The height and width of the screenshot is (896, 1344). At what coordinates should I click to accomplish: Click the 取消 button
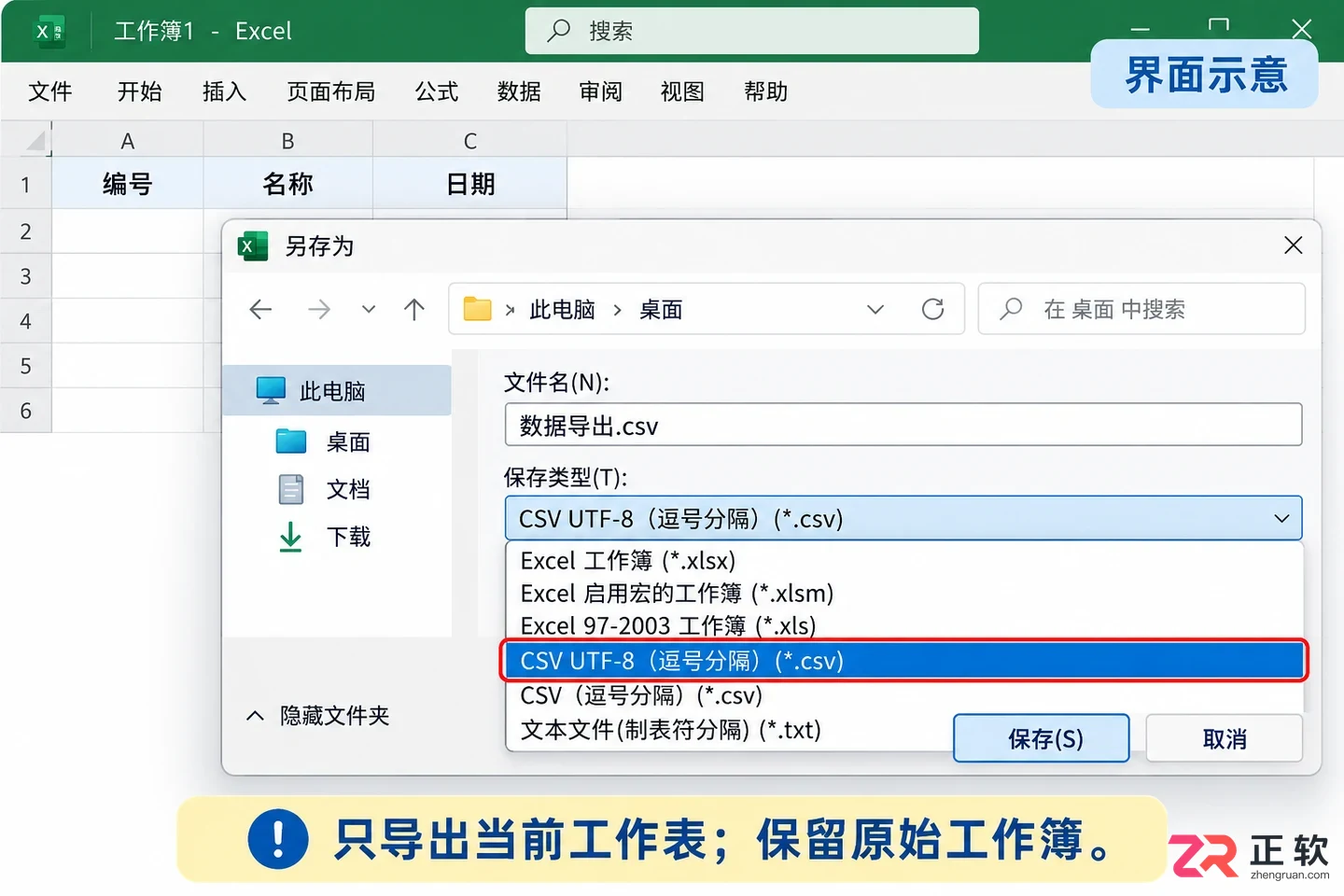click(x=1225, y=738)
